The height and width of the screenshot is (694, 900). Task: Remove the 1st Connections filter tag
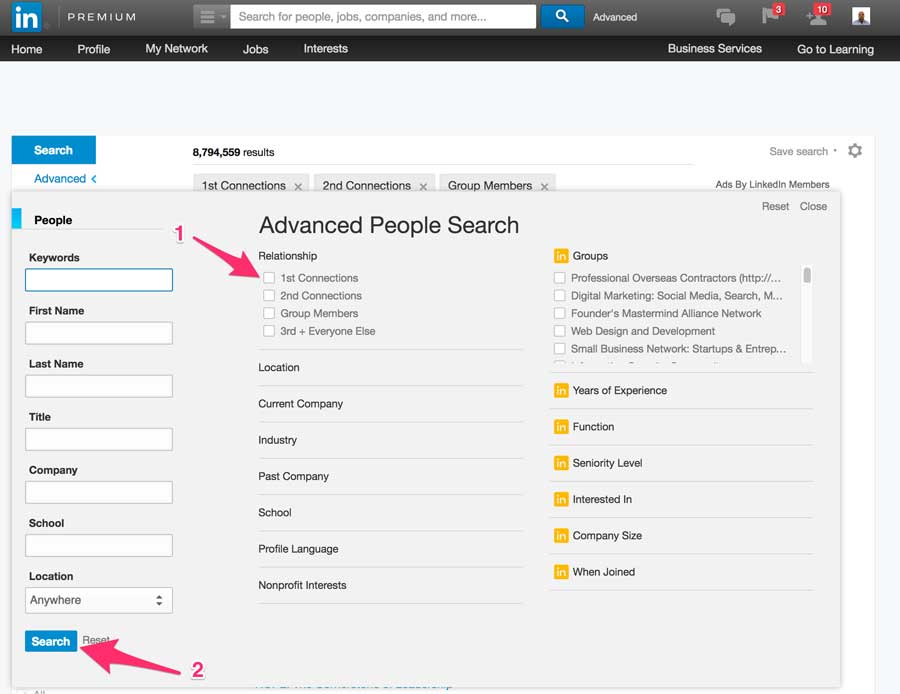coord(298,187)
